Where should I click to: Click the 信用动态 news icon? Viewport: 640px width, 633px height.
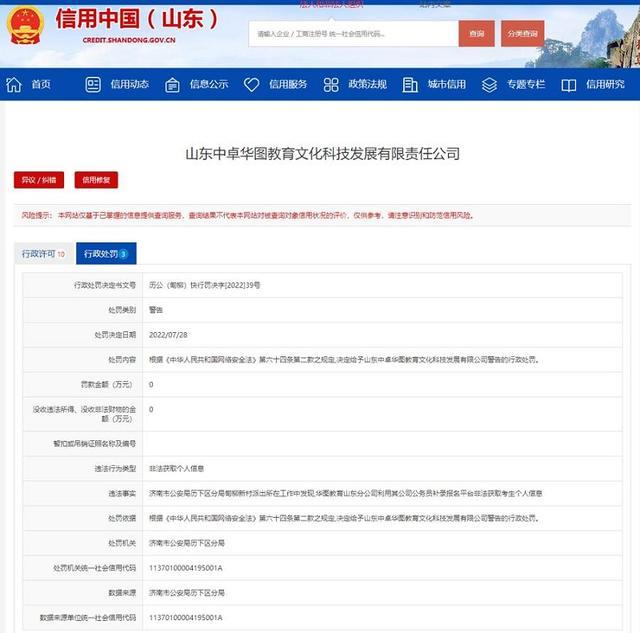(x=93, y=84)
